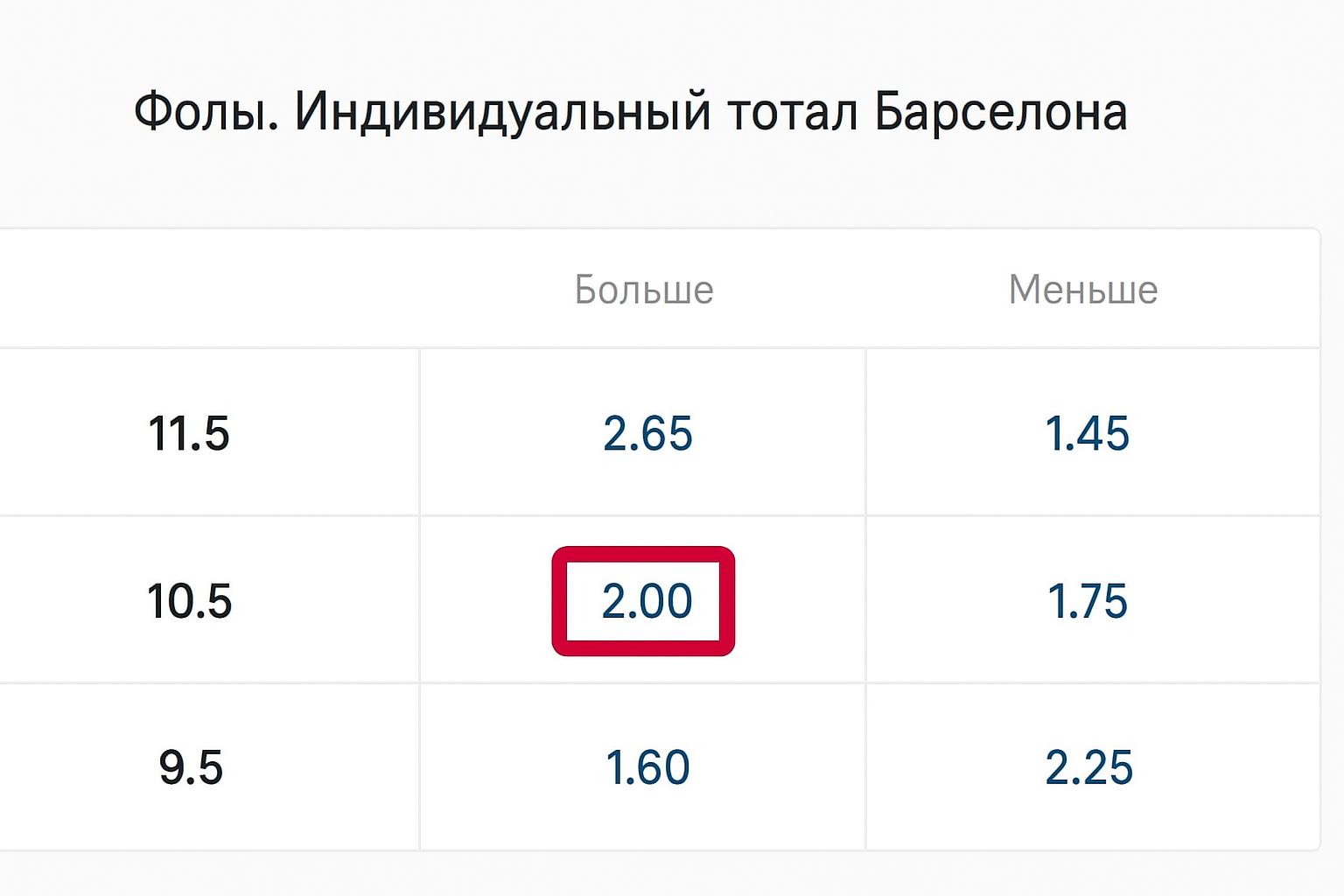Click Индивидуальный тотал in the heading
Screen dimensions: 1344x896
[x=576, y=112]
